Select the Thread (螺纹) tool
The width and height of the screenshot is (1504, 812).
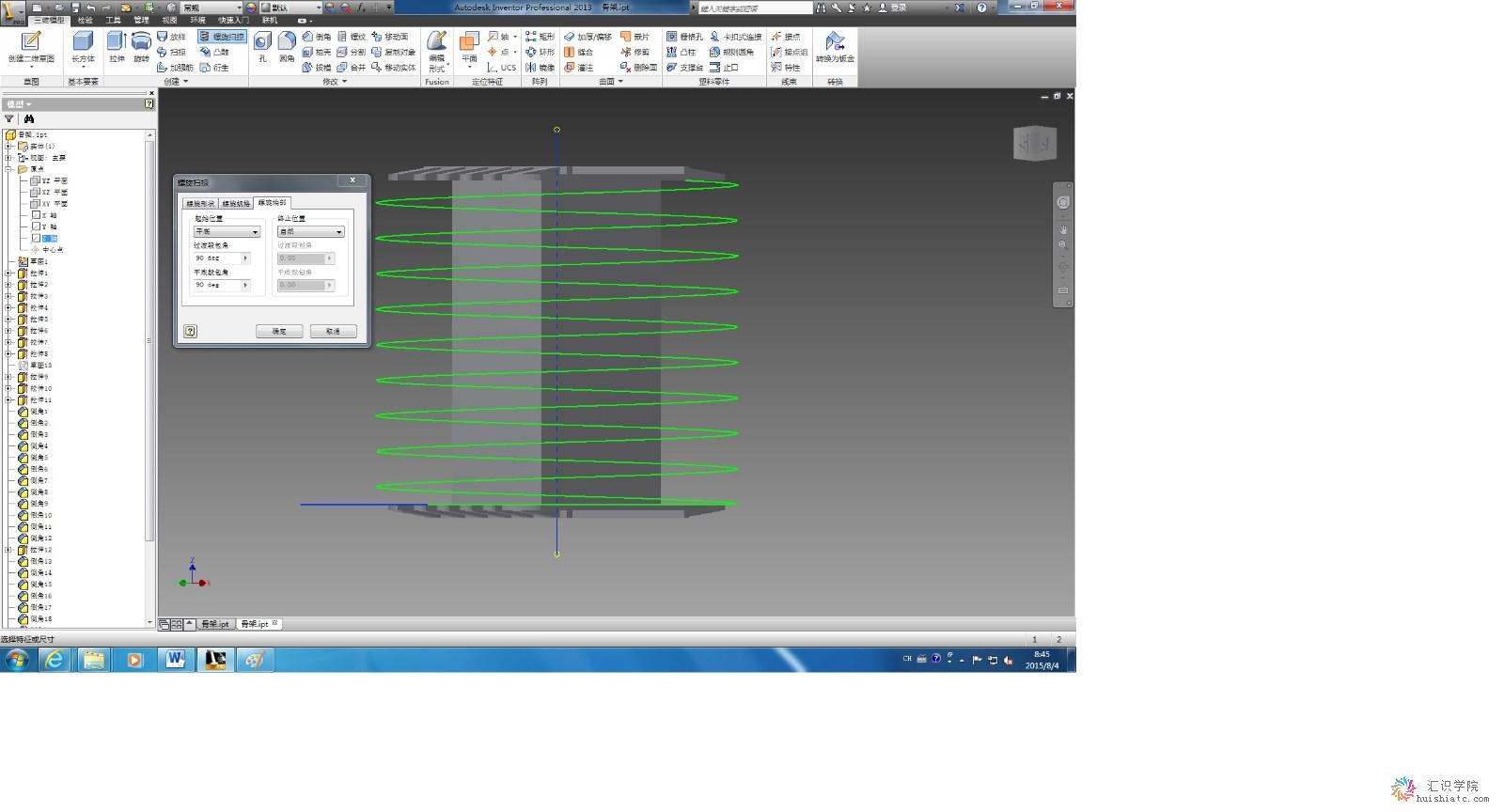point(352,37)
